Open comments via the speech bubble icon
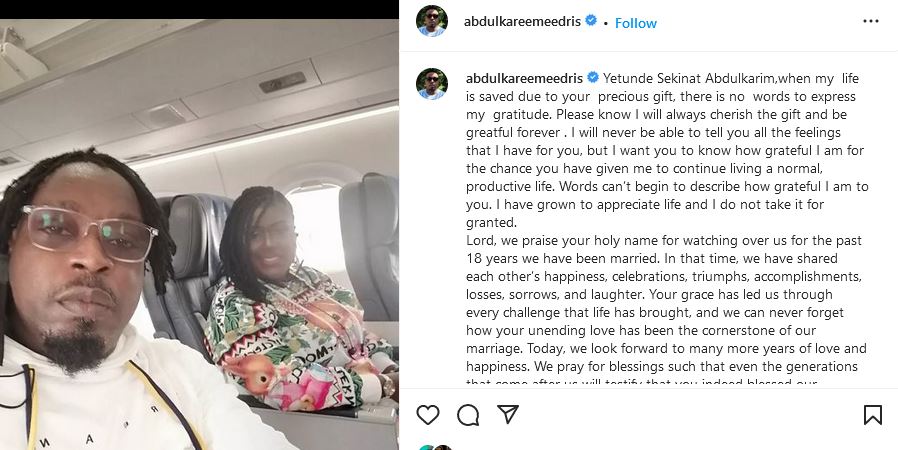The width and height of the screenshot is (898, 450). 468,415
